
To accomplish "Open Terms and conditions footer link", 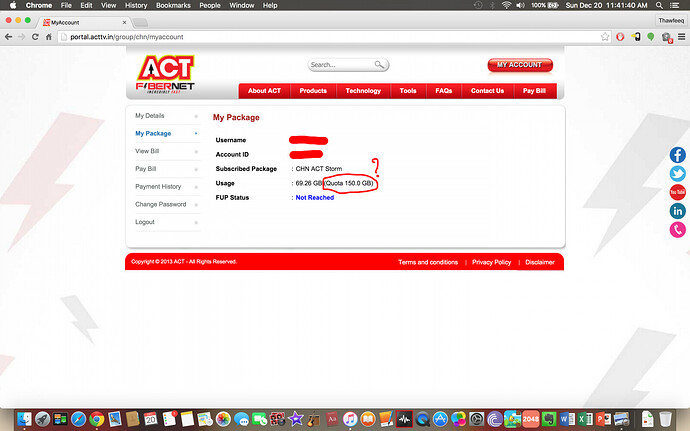I will pyautogui.click(x=428, y=262).
